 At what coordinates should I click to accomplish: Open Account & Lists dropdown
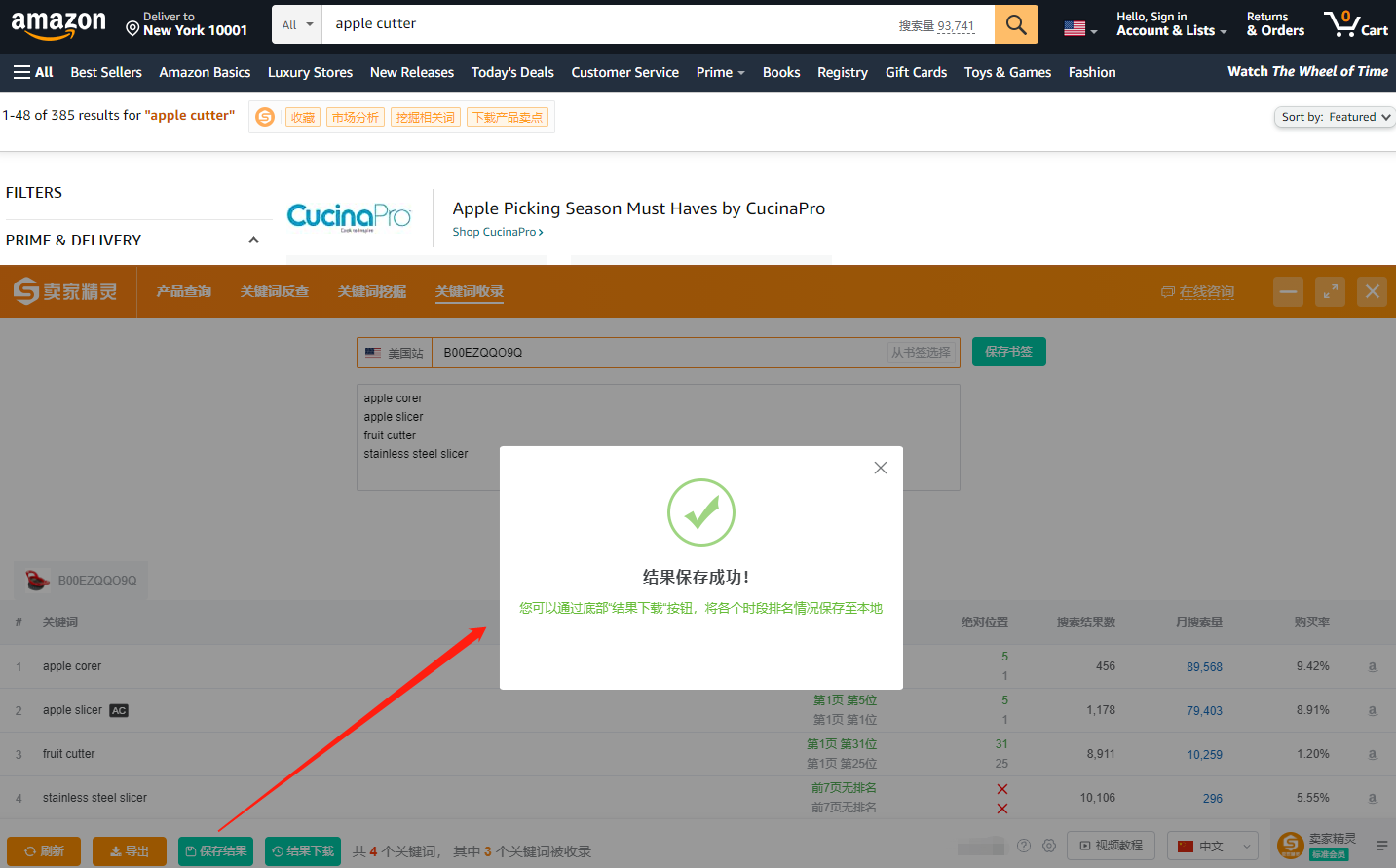coord(1171,24)
